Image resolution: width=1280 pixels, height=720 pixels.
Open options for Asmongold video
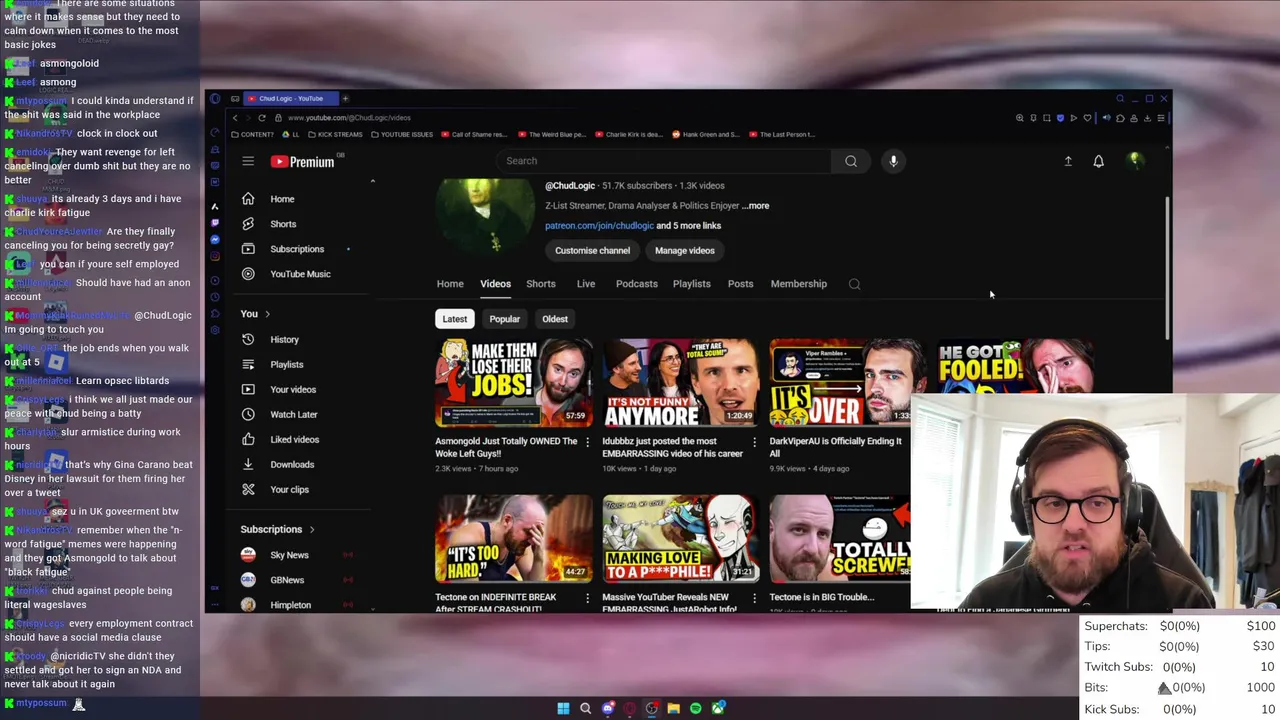[x=587, y=442]
